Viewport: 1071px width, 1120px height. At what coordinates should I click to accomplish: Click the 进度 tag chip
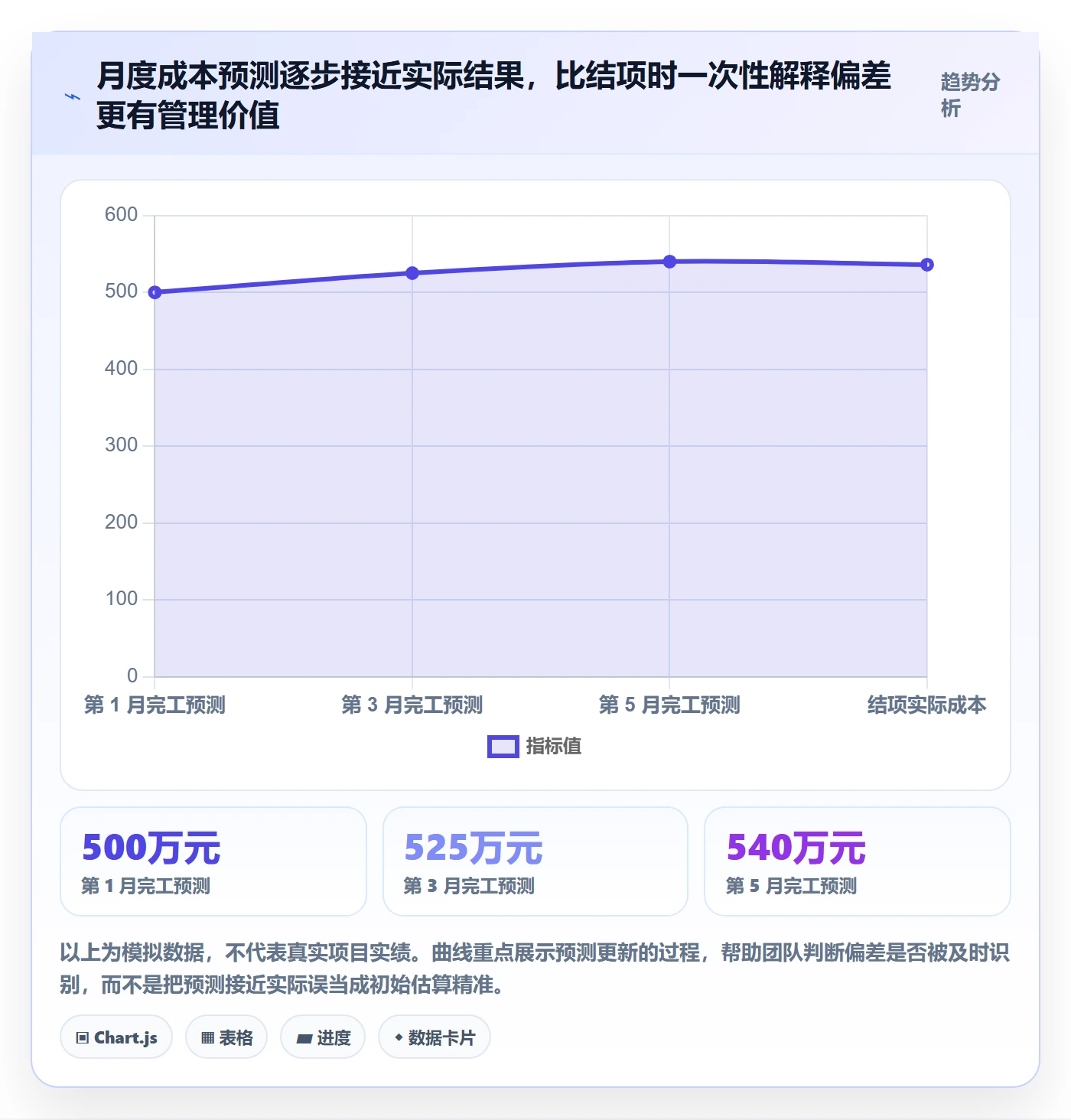[x=323, y=1037]
